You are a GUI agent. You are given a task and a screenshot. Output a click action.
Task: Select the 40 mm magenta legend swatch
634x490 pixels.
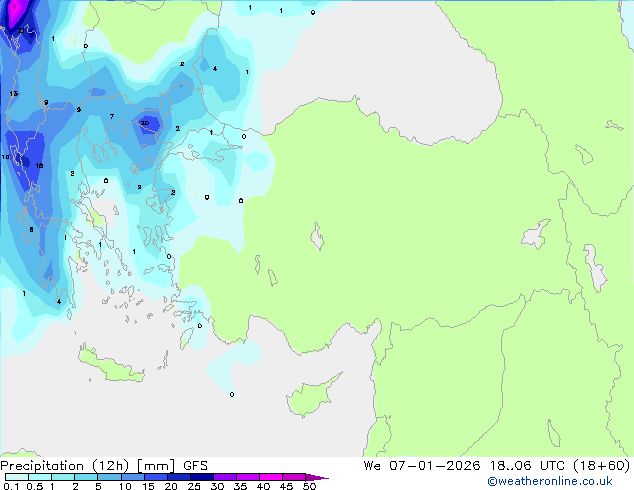[271, 477]
